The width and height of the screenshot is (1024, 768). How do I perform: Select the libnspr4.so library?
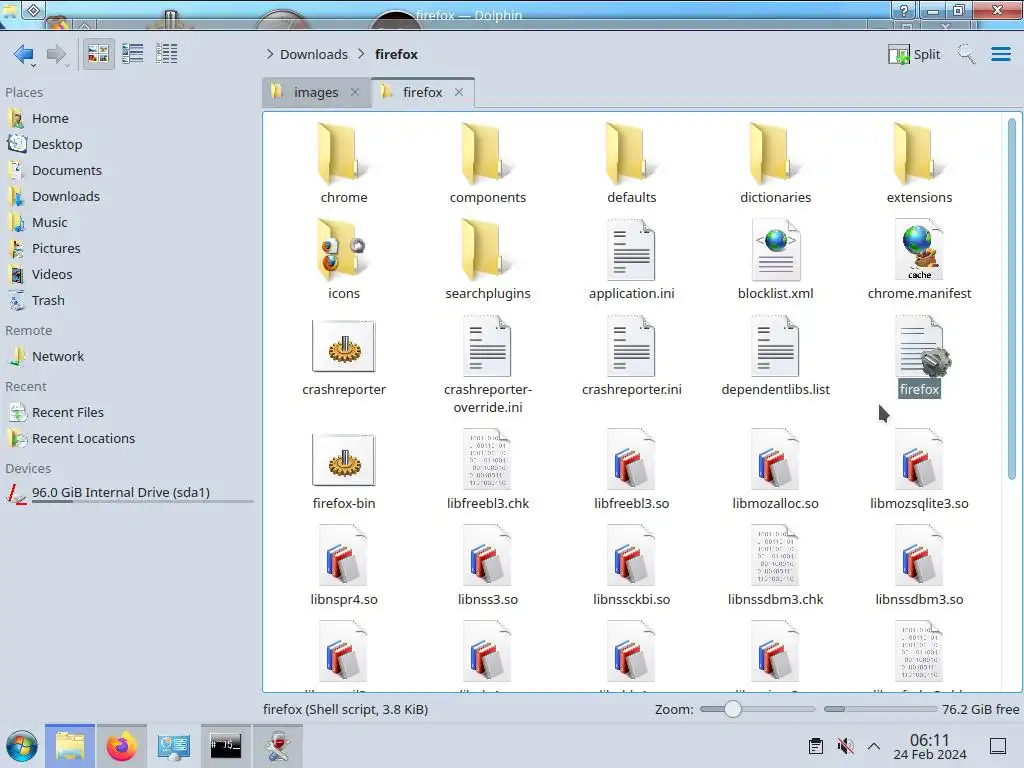[344, 566]
